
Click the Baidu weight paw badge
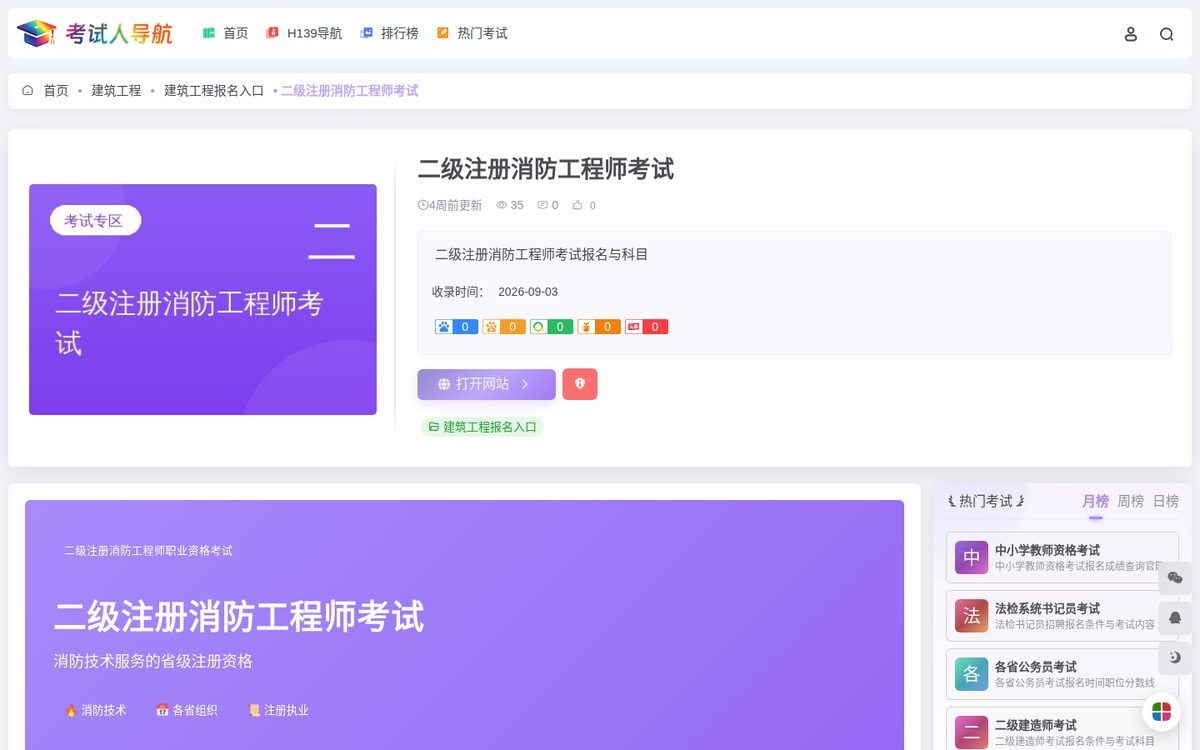coord(456,327)
